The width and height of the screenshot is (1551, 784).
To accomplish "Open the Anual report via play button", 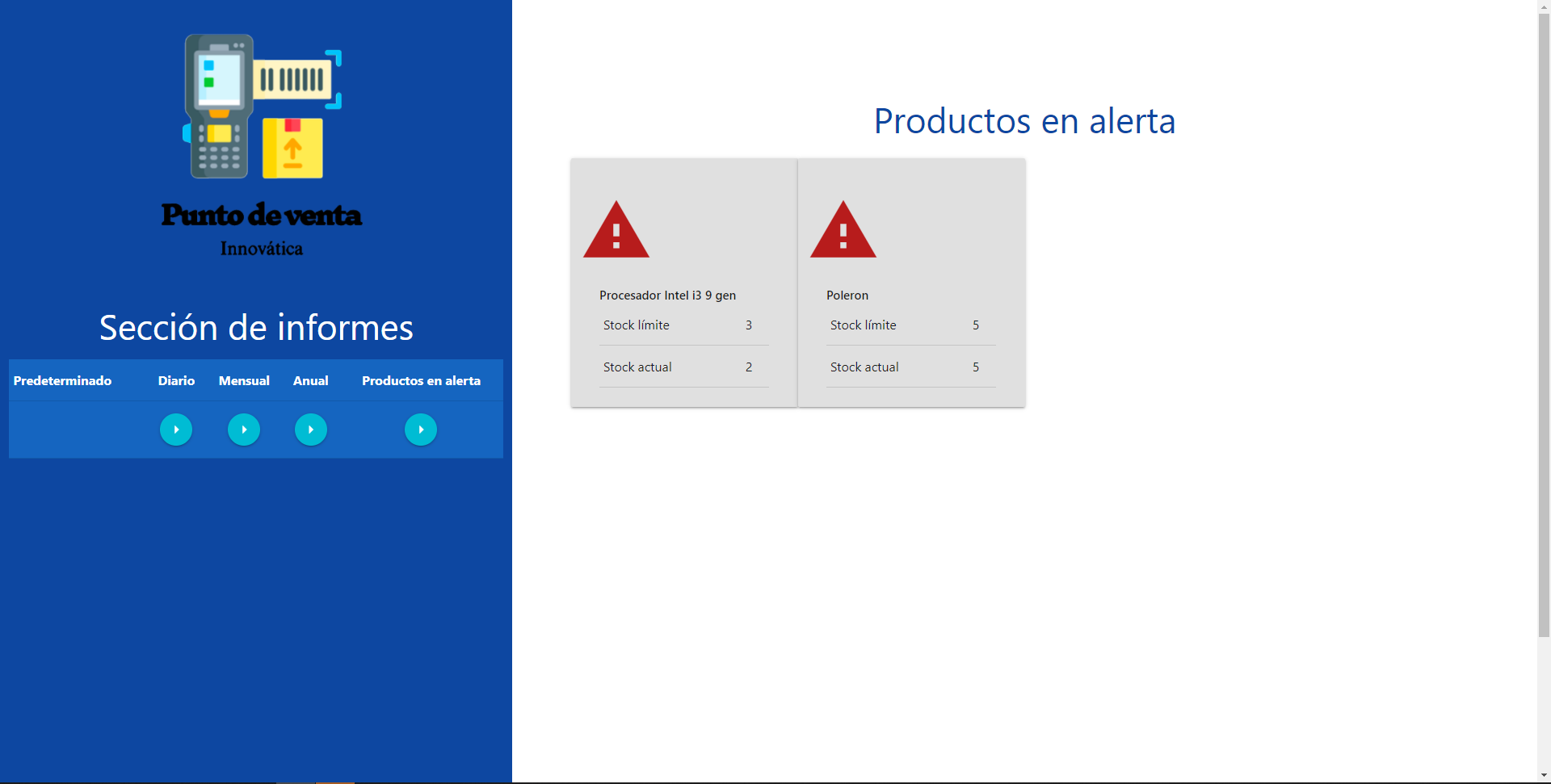I will point(311,430).
